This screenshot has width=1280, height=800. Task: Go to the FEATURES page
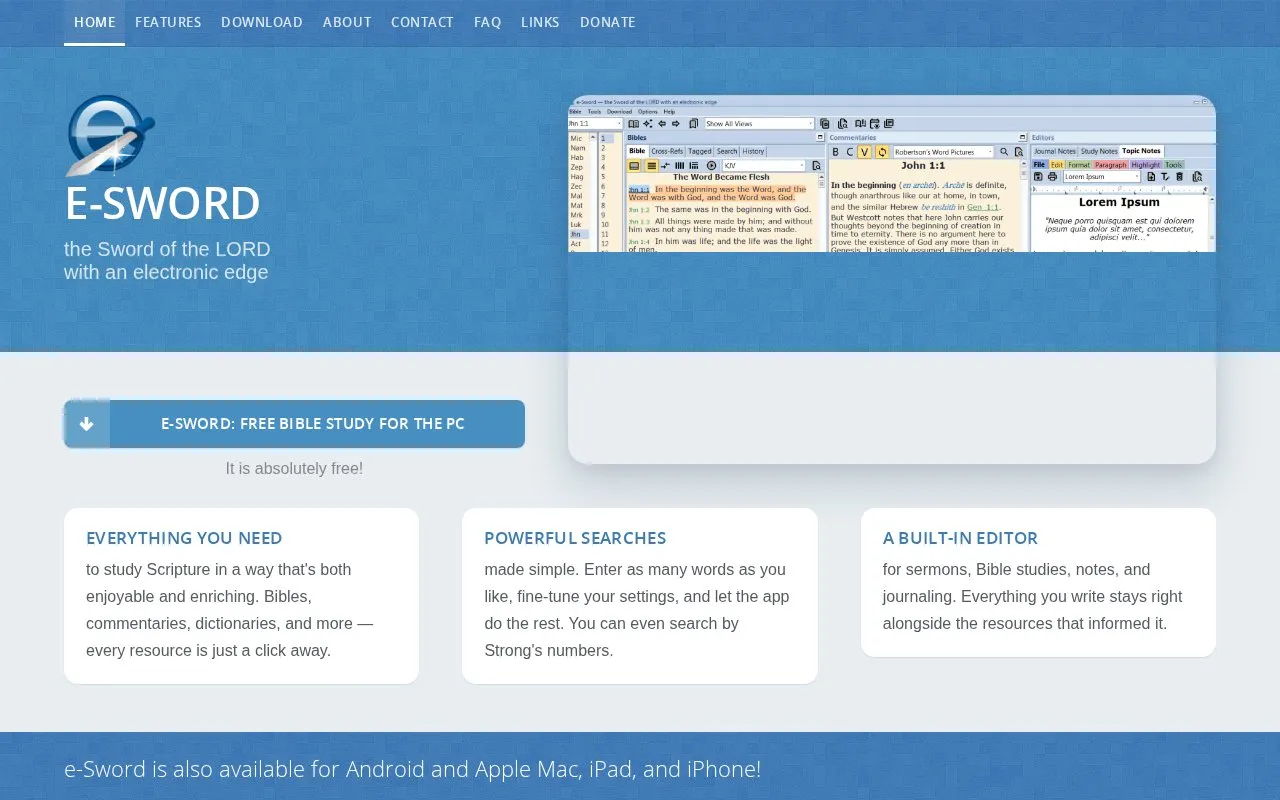point(168,22)
